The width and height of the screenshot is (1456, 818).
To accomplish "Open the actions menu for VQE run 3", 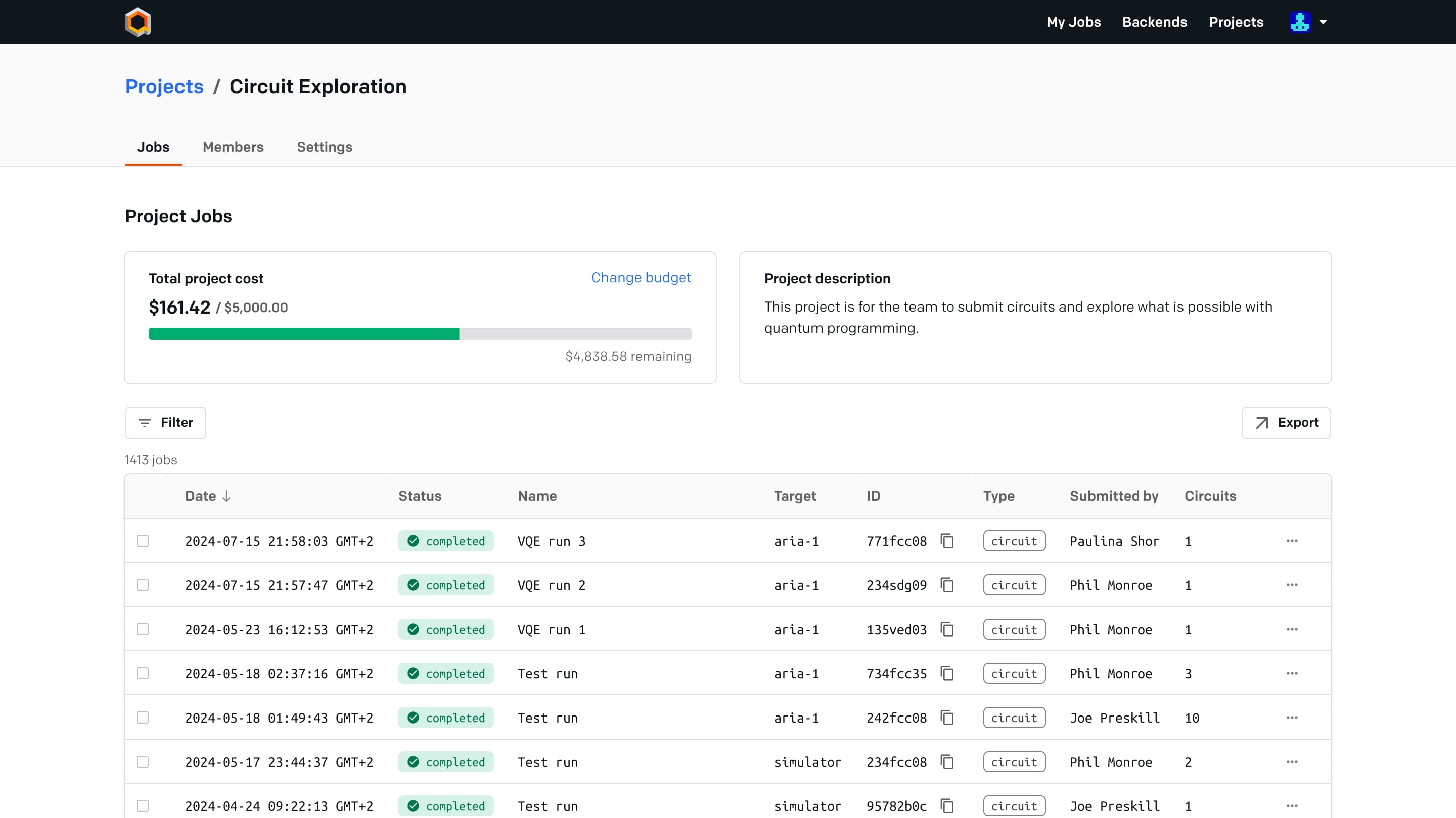I will [x=1292, y=541].
